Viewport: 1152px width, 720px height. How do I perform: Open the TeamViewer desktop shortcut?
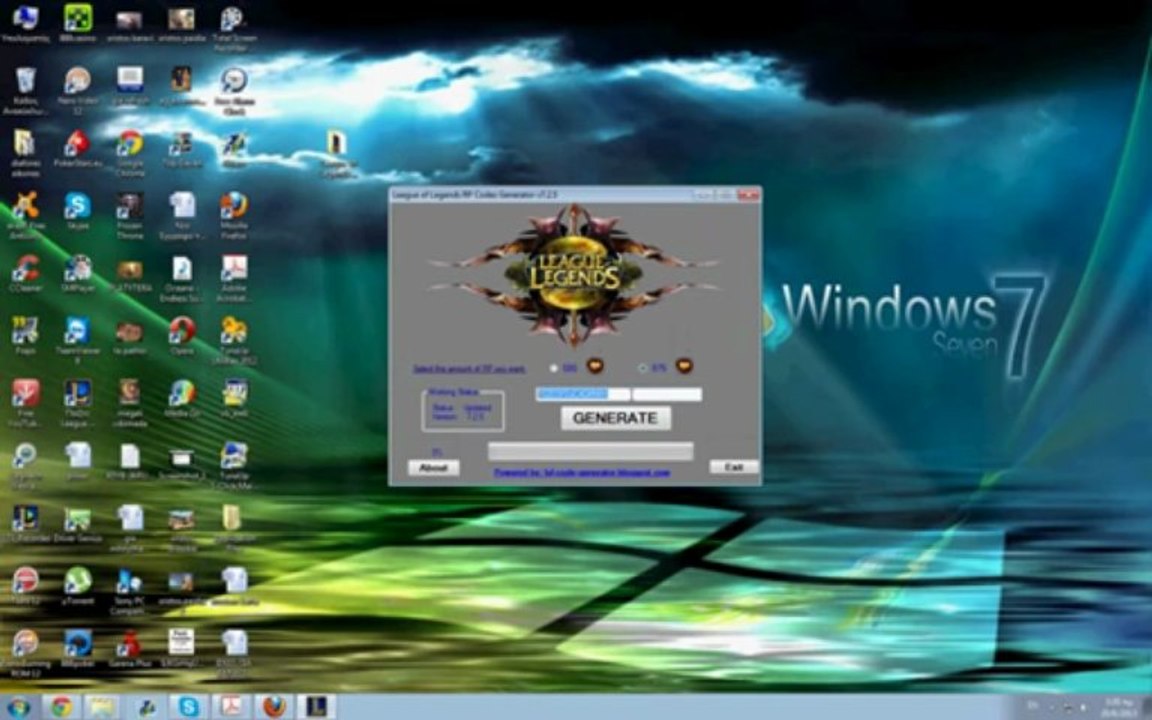pyautogui.click(x=77, y=336)
